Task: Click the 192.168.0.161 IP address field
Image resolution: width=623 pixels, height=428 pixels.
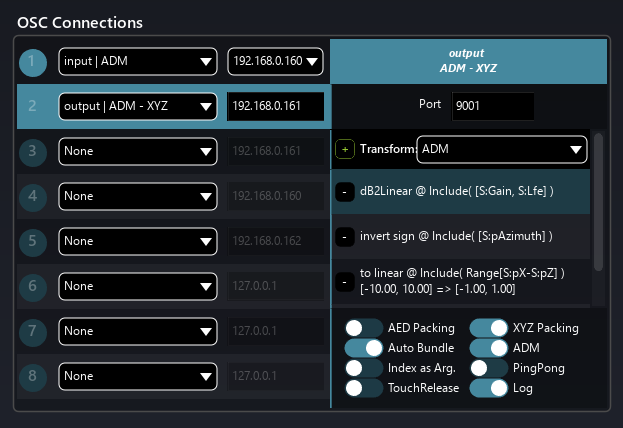Action: 275,106
